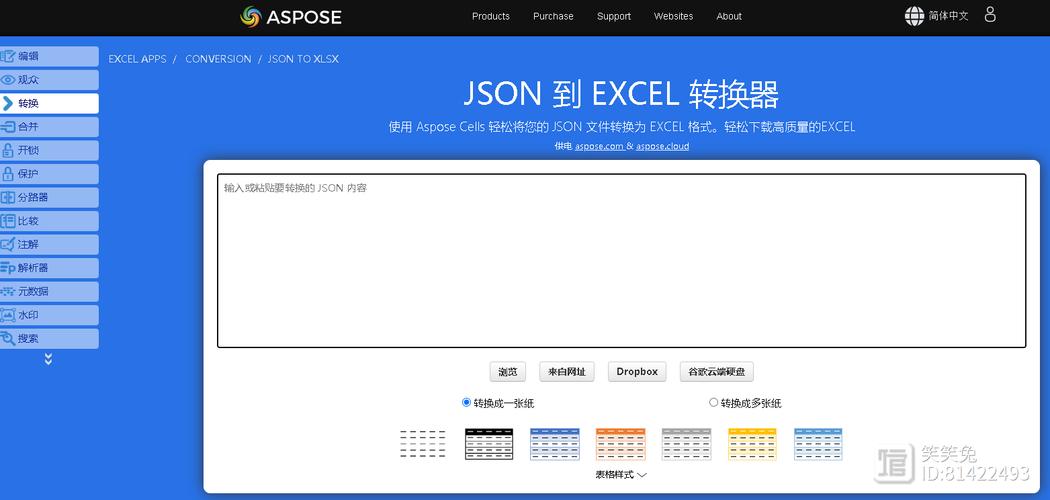Click the 编辑 (edit) sidebar icon

click(8, 56)
